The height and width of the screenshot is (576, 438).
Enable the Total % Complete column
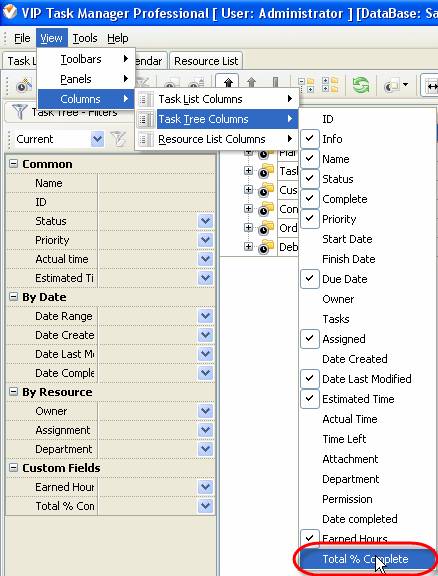(x=367, y=559)
